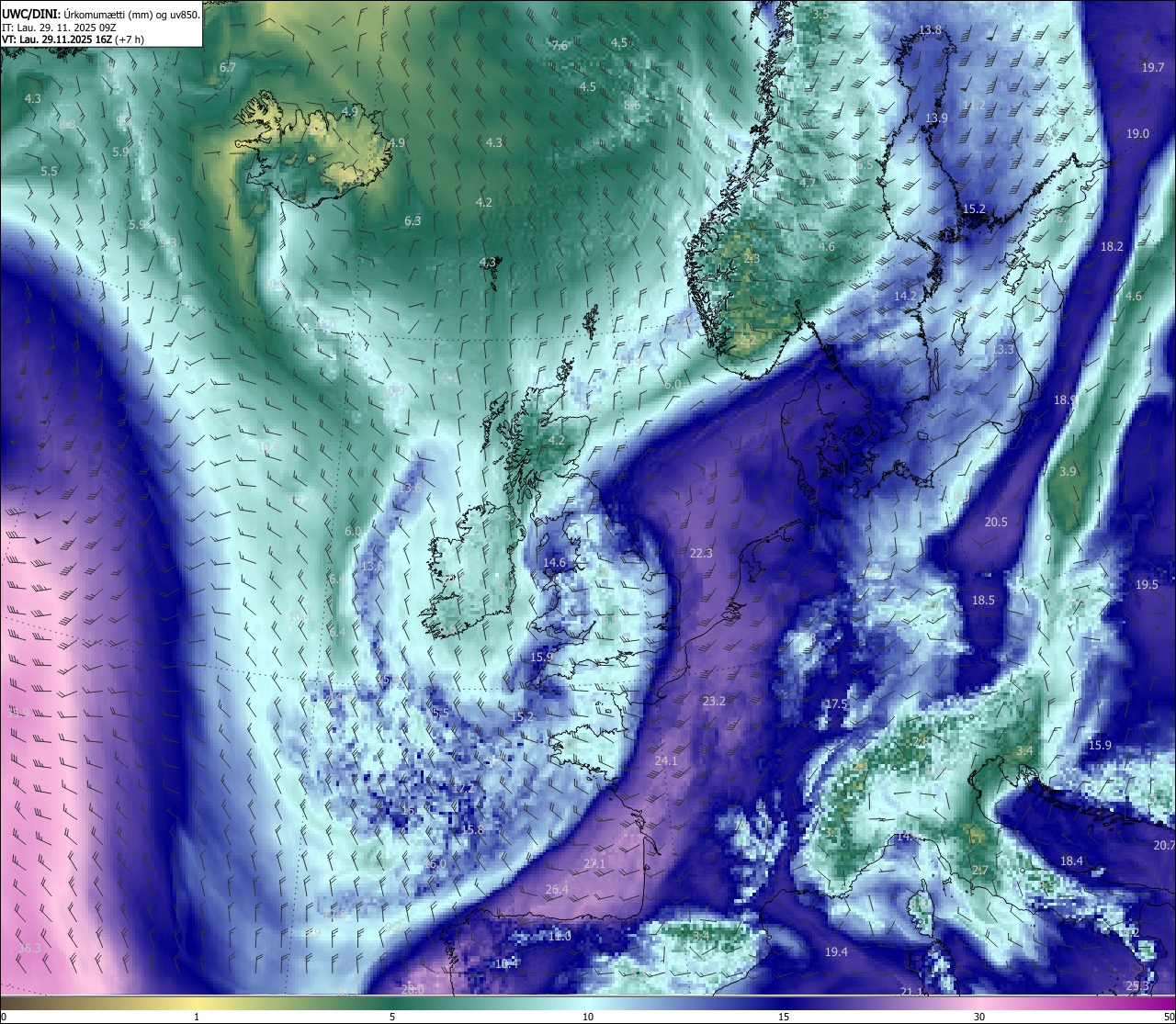1176x1024 pixels.
Task: Click the 13.3 value label
Action: [x=1003, y=349]
